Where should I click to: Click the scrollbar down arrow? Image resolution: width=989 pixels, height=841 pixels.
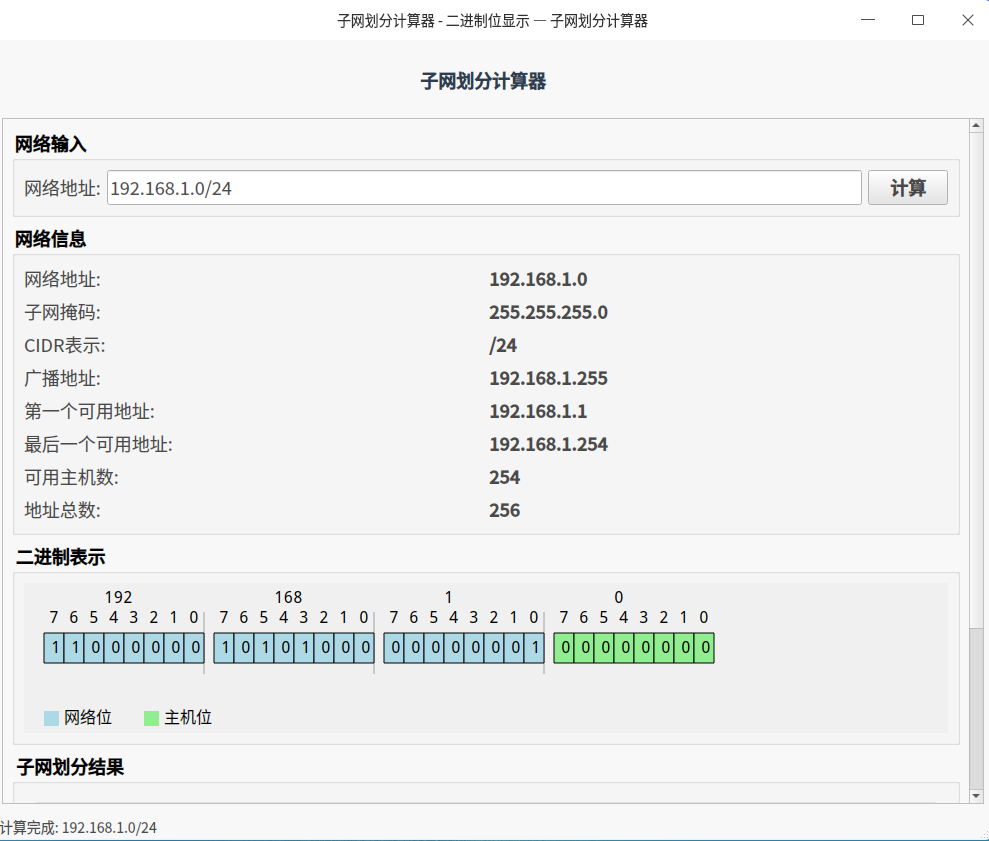pos(976,796)
